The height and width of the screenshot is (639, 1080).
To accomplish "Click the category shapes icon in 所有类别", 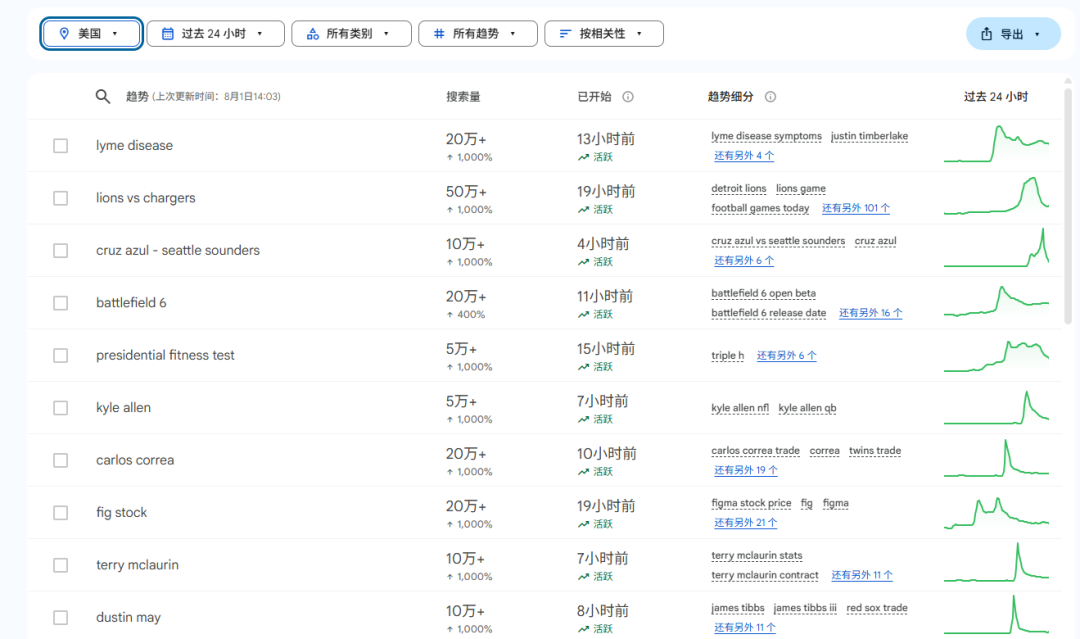I will coord(312,33).
